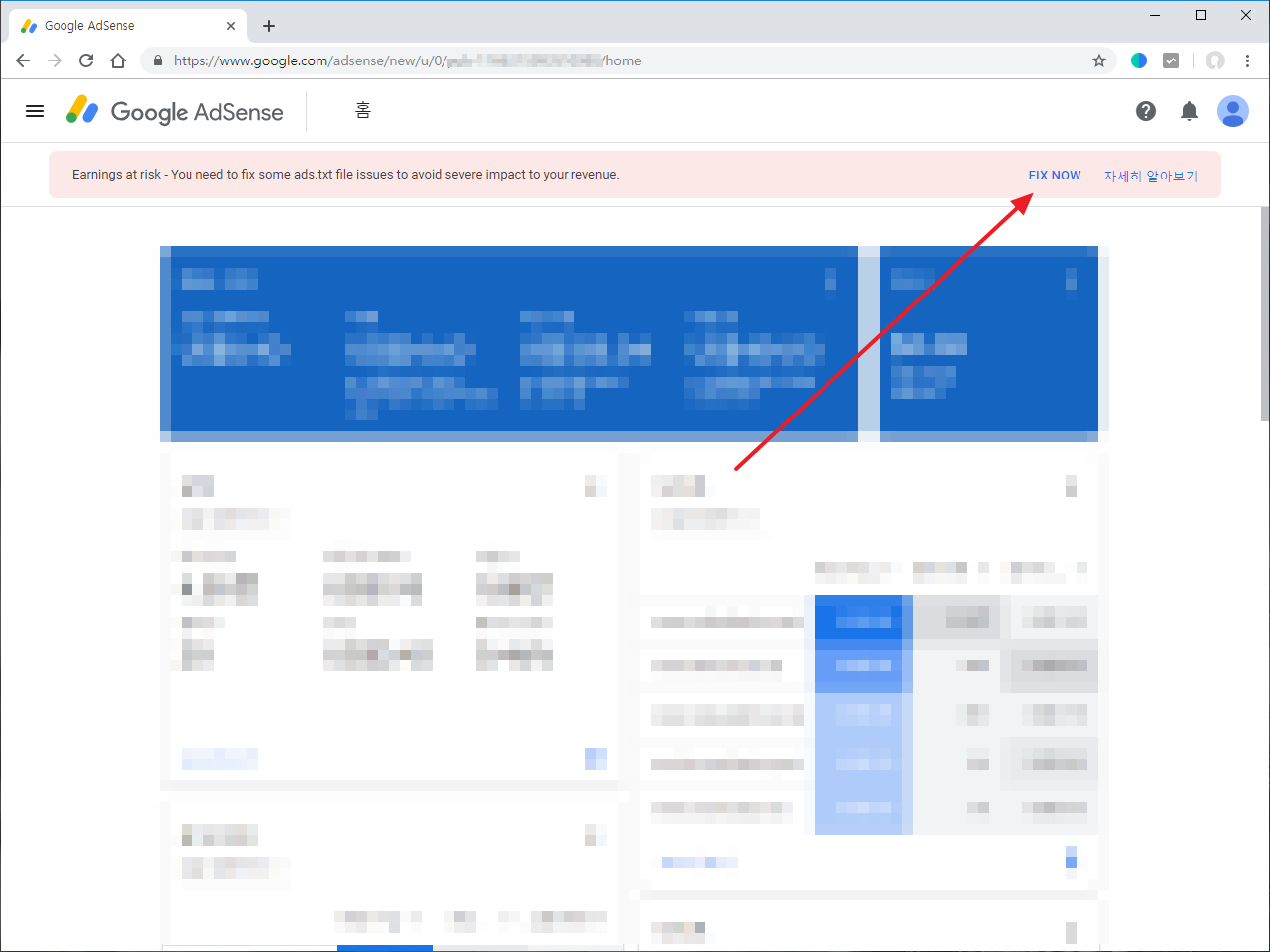Open the 자세히 알아보기 link
Viewport: 1270px width, 952px height.
coord(1150,176)
